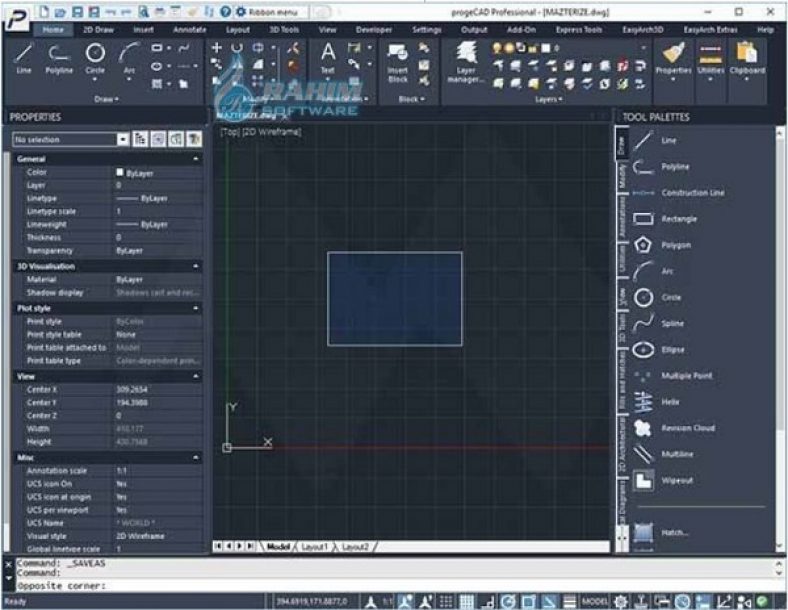Open the Properties ribbon button

pyautogui.click(x=673, y=61)
